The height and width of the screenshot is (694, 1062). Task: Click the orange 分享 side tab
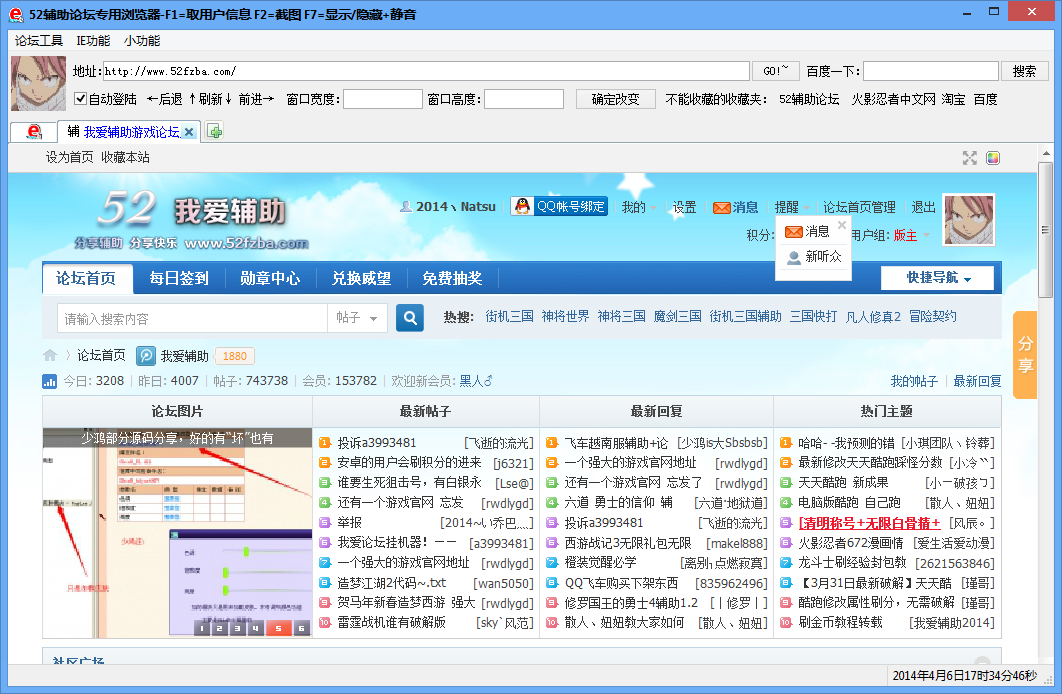pyautogui.click(x=1025, y=354)
